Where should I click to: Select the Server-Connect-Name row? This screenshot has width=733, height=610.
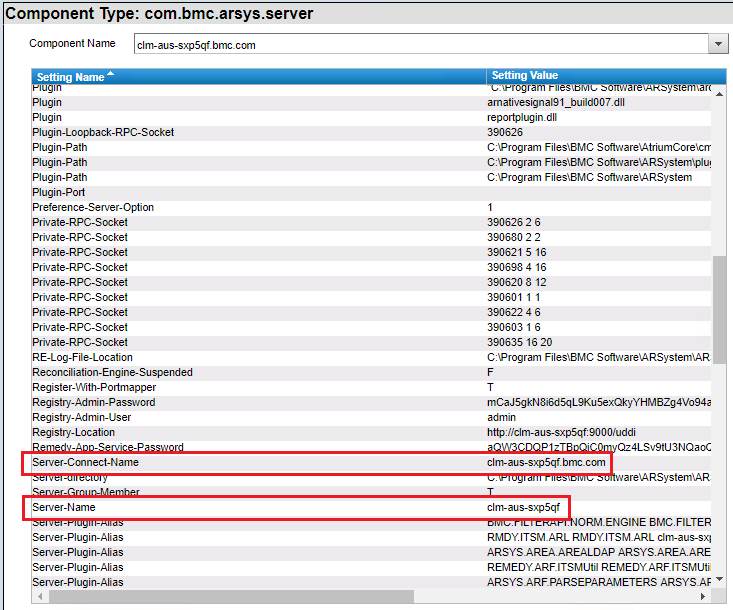372,462
